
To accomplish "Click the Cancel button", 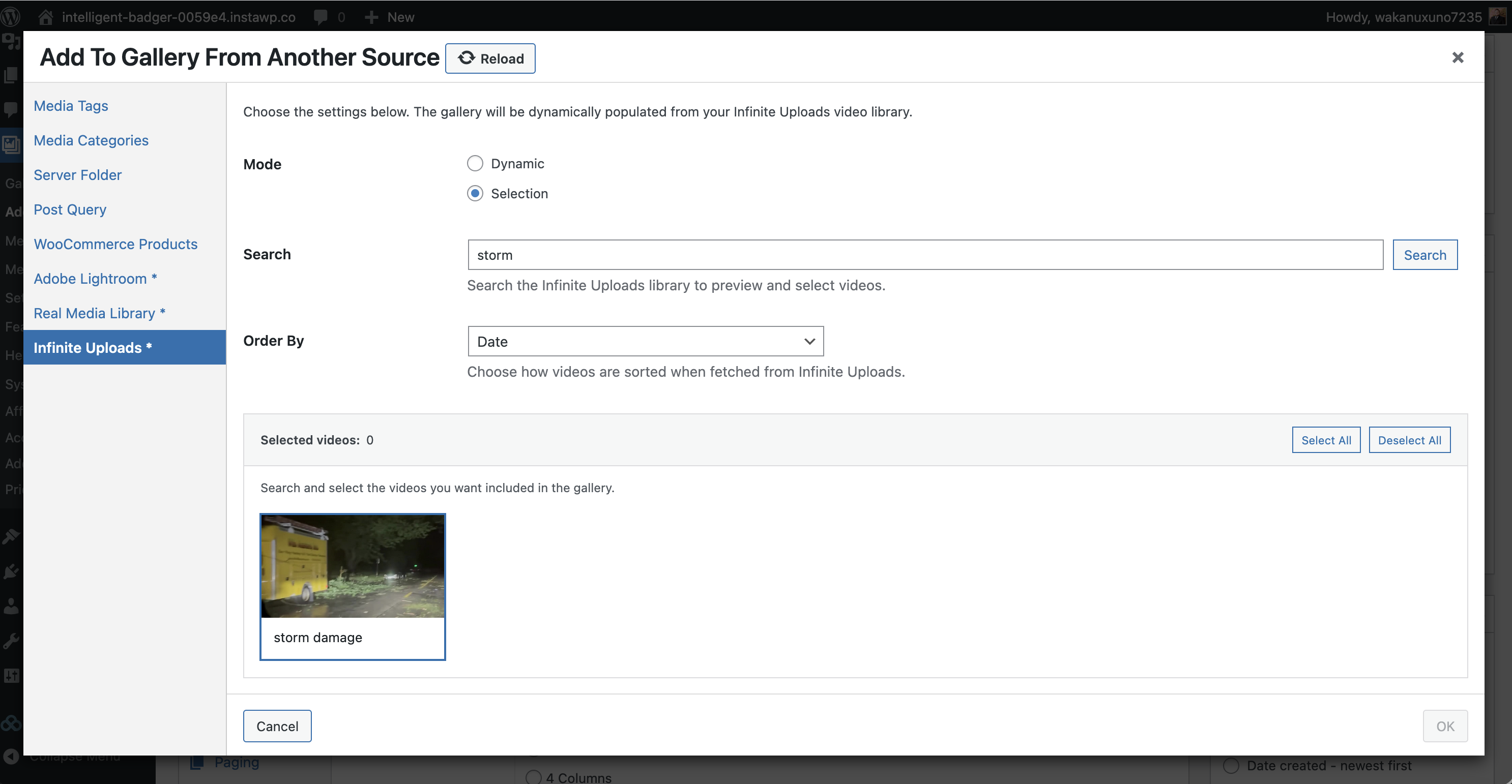I will point(277,726).
